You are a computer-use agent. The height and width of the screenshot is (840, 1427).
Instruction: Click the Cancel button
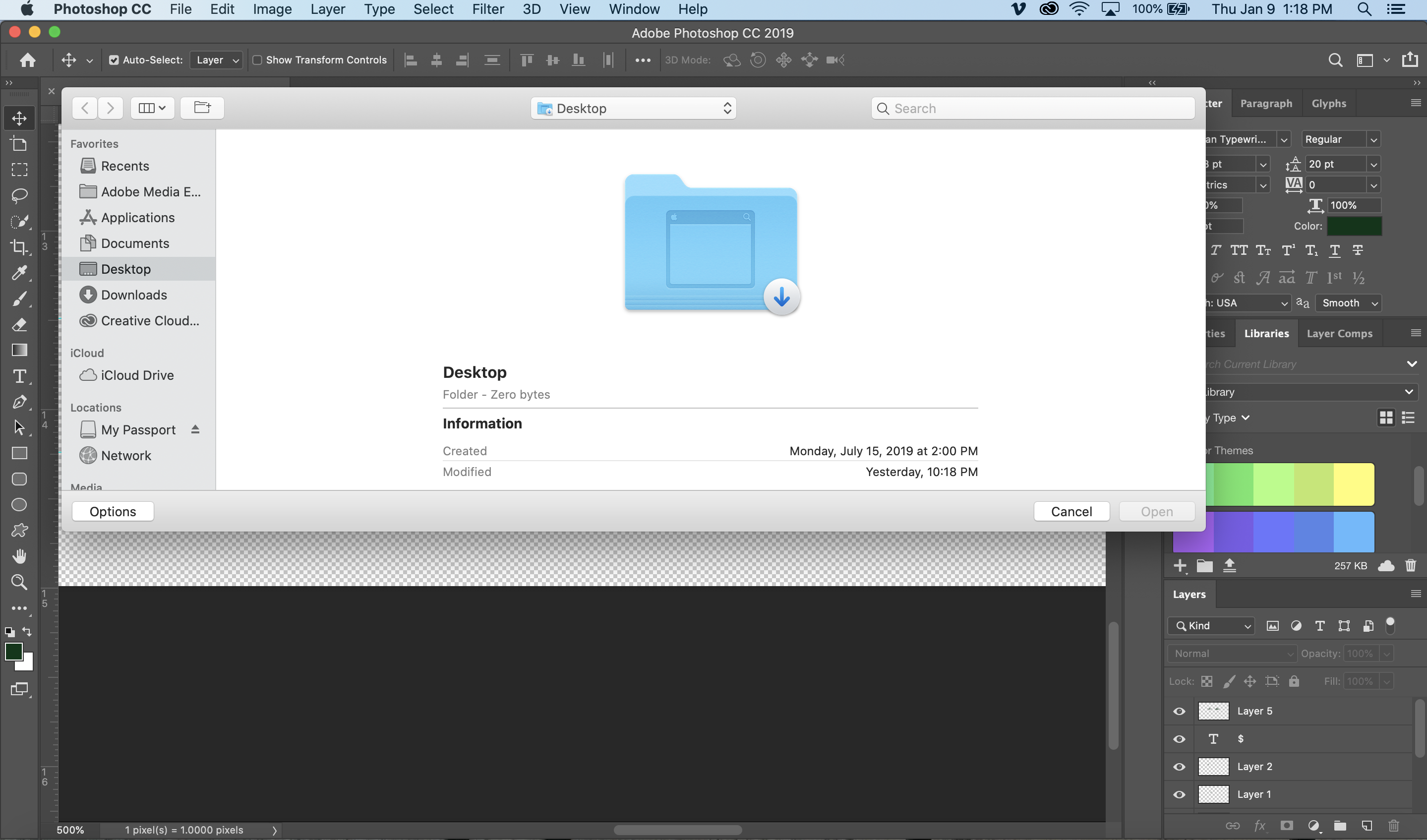coord(1071,511)
